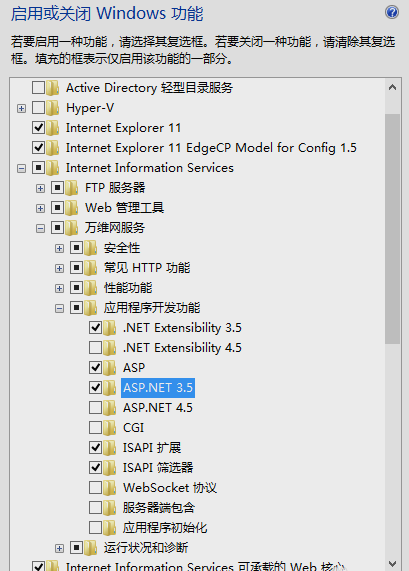Collapse the 应用程序开发功能 node
This screenshot has height=571, width=409.
59,308
